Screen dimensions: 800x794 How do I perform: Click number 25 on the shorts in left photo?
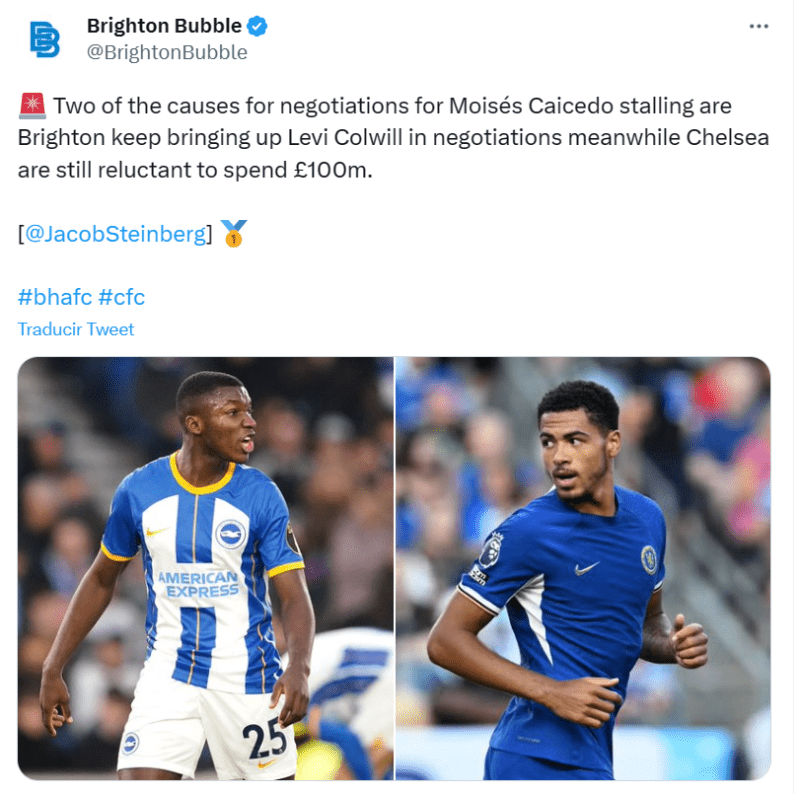tap(264, 738)
